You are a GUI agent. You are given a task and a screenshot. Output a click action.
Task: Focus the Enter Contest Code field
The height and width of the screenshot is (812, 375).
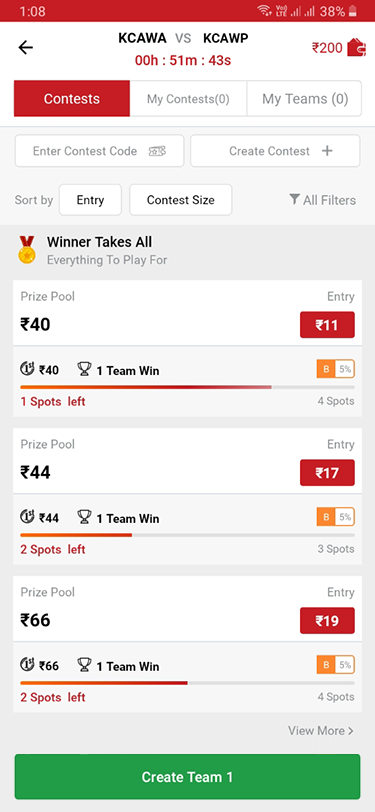point(99,151)
